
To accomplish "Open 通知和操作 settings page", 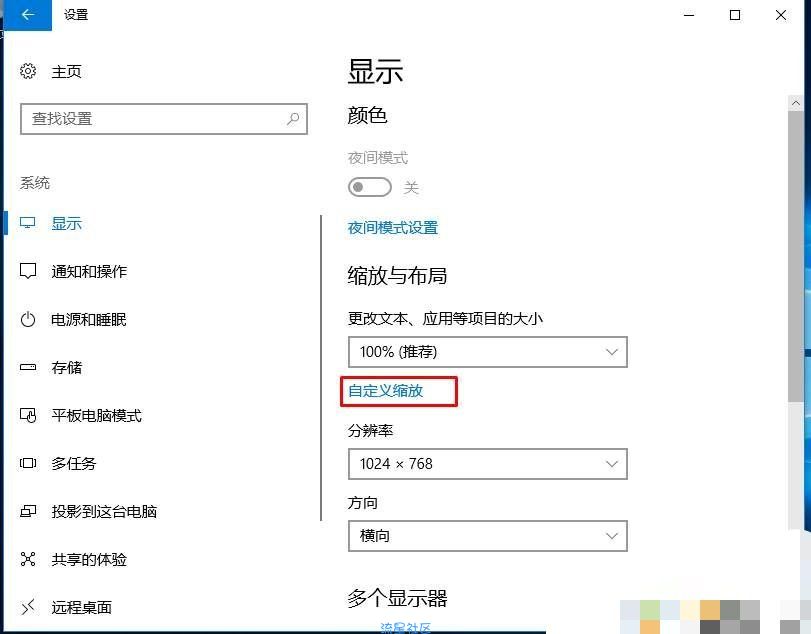I will 89,271.
